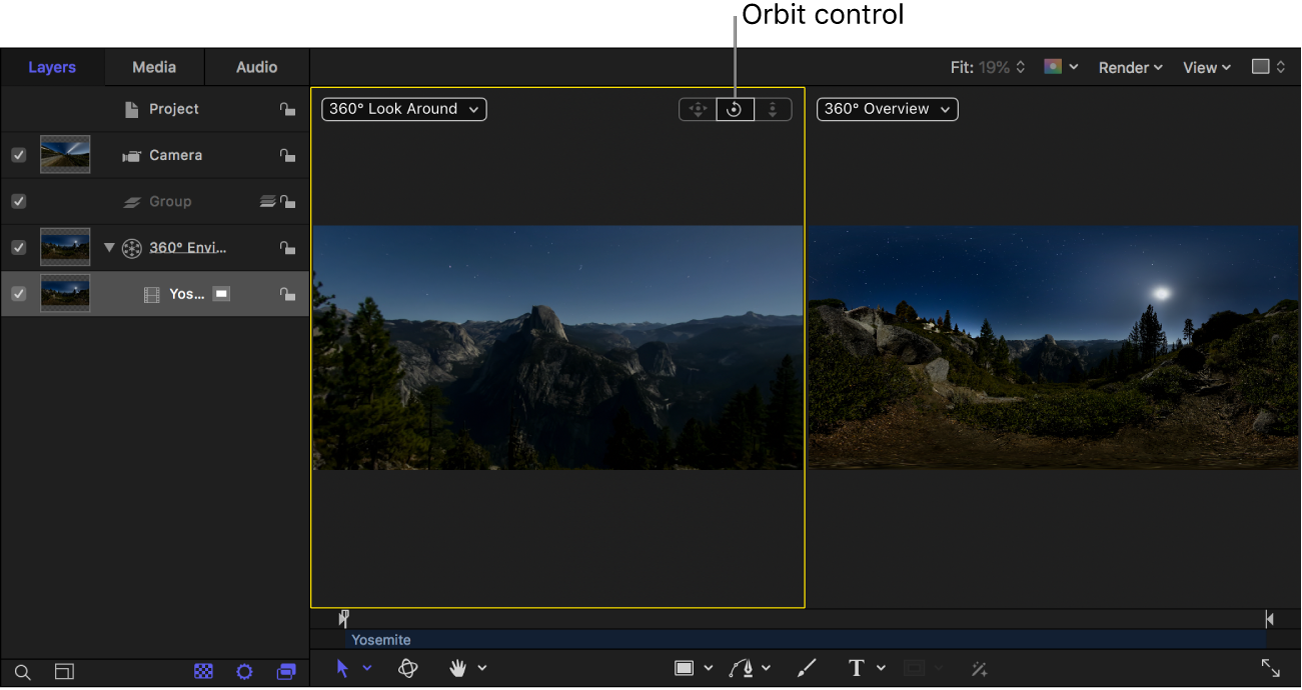Open the color channels pop-up menu
Viewport: 1302px width, 690px height.
pyautogui.click(x=1060, y=67)
